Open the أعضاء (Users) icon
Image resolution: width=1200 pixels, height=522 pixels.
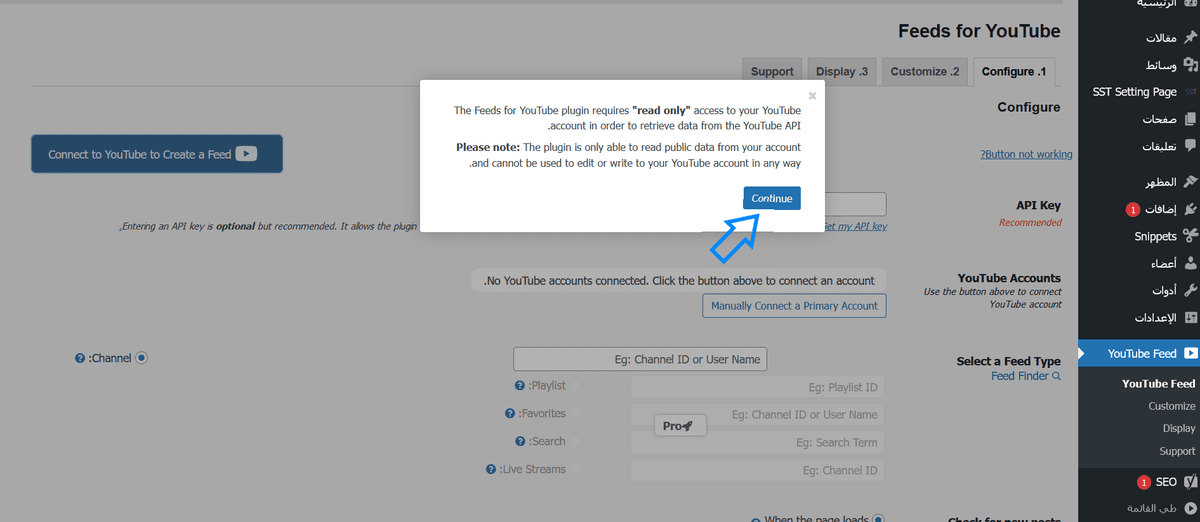1190,264
